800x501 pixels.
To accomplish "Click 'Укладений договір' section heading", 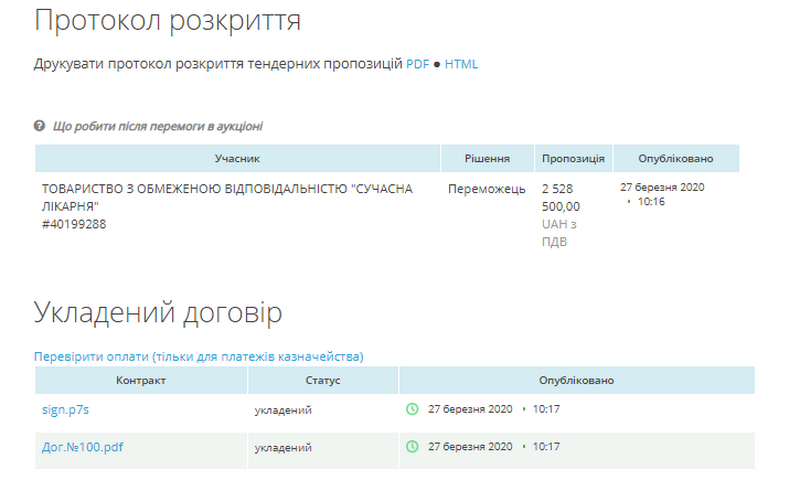I will click(x=158, y=312).
